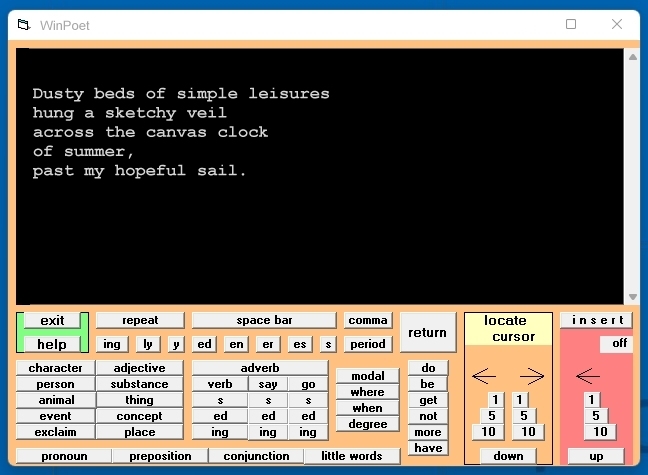This screenshot has width=648, height=475.
Task: Click the right arrow in locate cursor panel
Action: point(532,377)
